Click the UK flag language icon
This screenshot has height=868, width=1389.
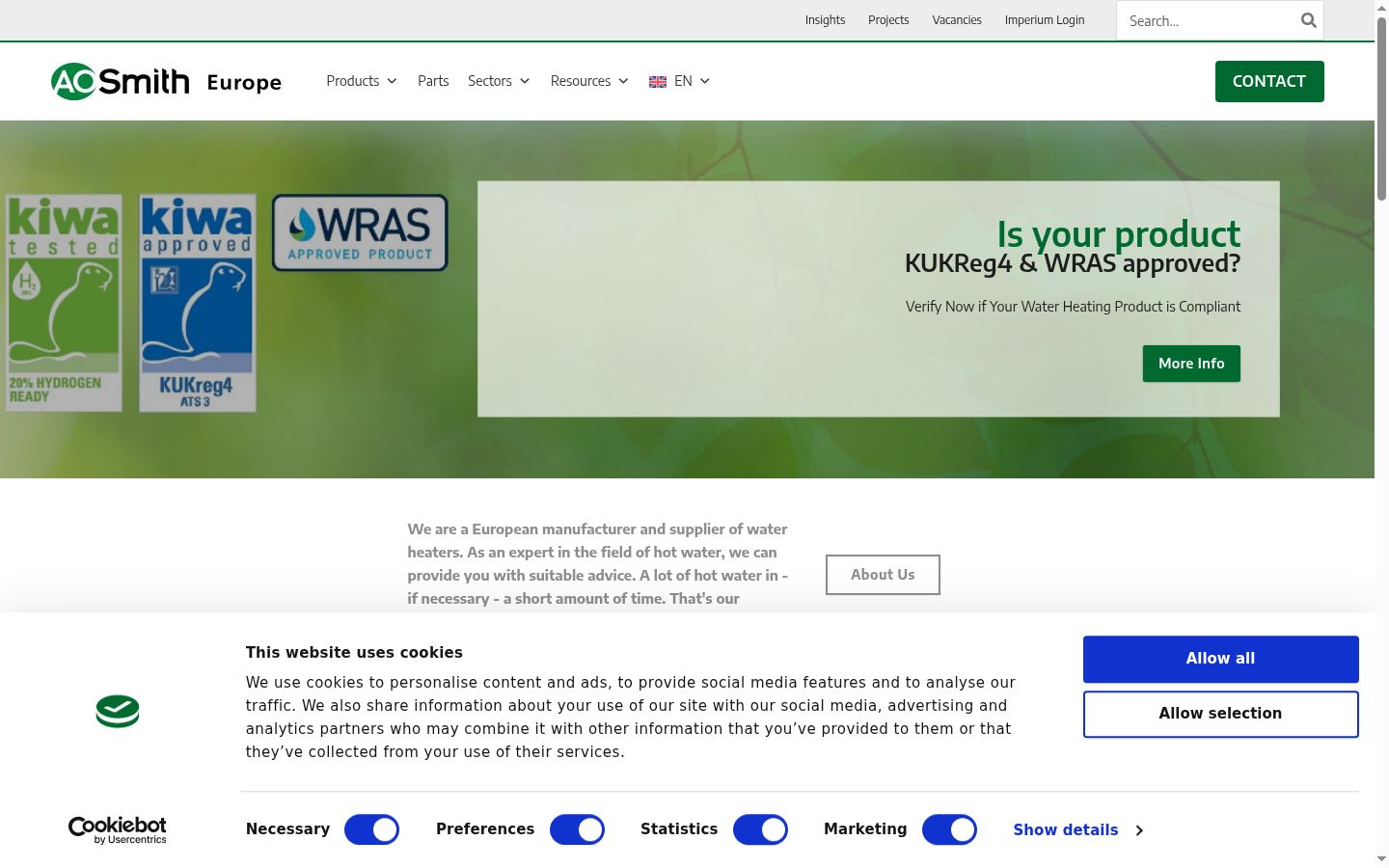click(x=658, y=82)
